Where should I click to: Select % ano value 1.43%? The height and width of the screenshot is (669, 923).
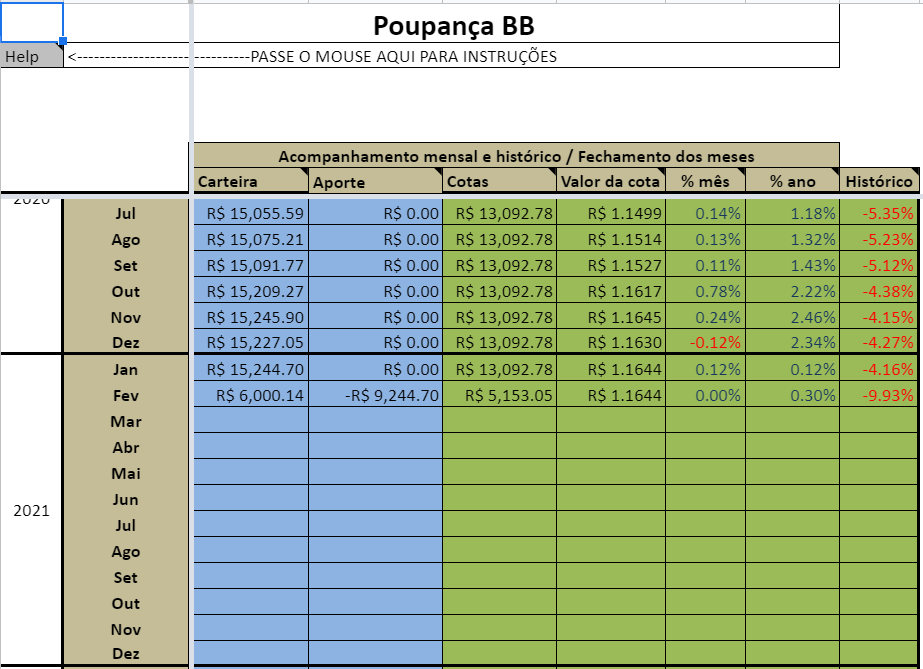(792, 265)
